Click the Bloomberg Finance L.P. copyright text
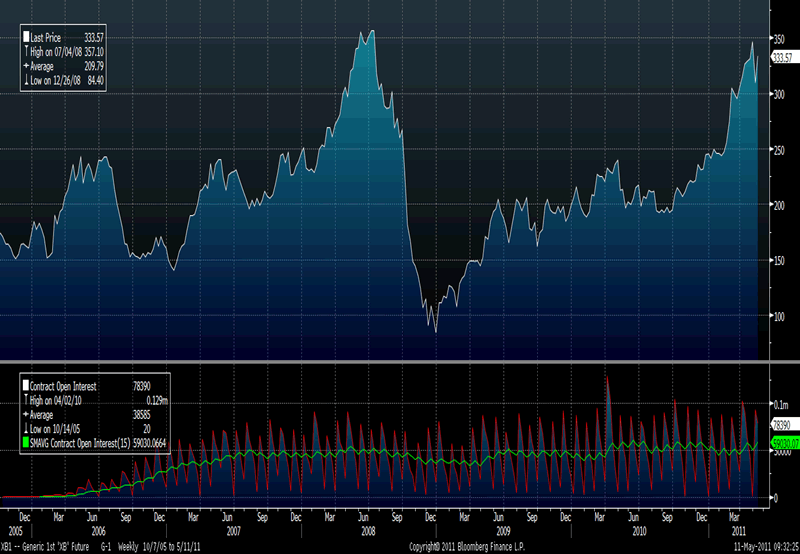The width and height of the screenshot is (800, 554). (467, 547)
